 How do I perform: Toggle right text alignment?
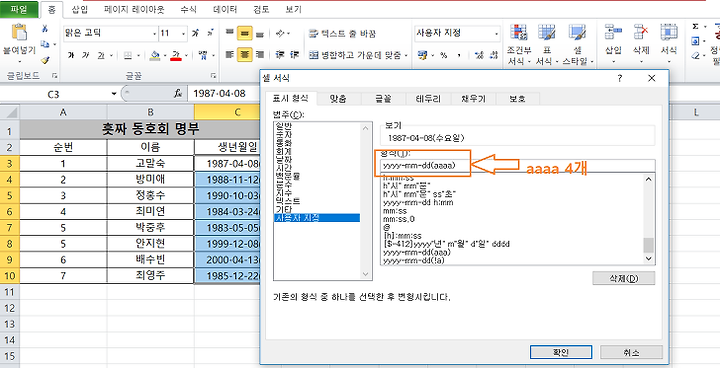pyautogui.click(x=259, y=55)
